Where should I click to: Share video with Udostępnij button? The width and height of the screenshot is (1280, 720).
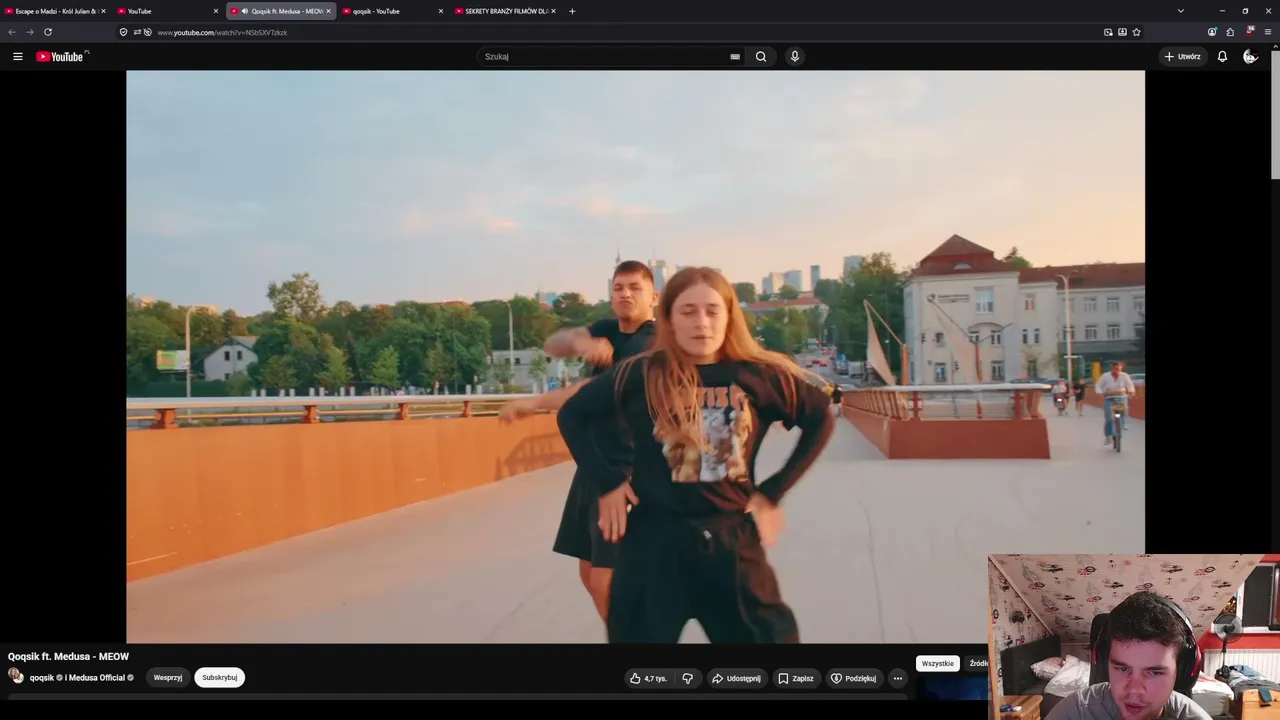click(737, 678)
